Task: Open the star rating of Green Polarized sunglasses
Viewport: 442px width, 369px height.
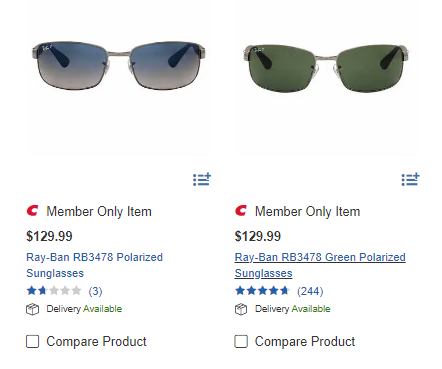Action: (262, 291)
